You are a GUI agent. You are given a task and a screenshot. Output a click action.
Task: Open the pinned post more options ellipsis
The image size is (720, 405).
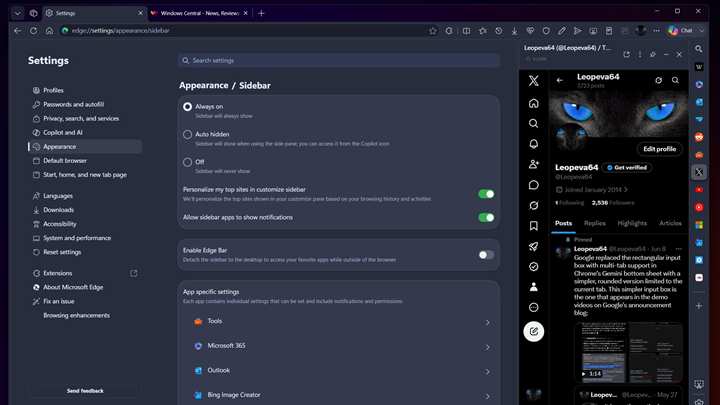679,249
